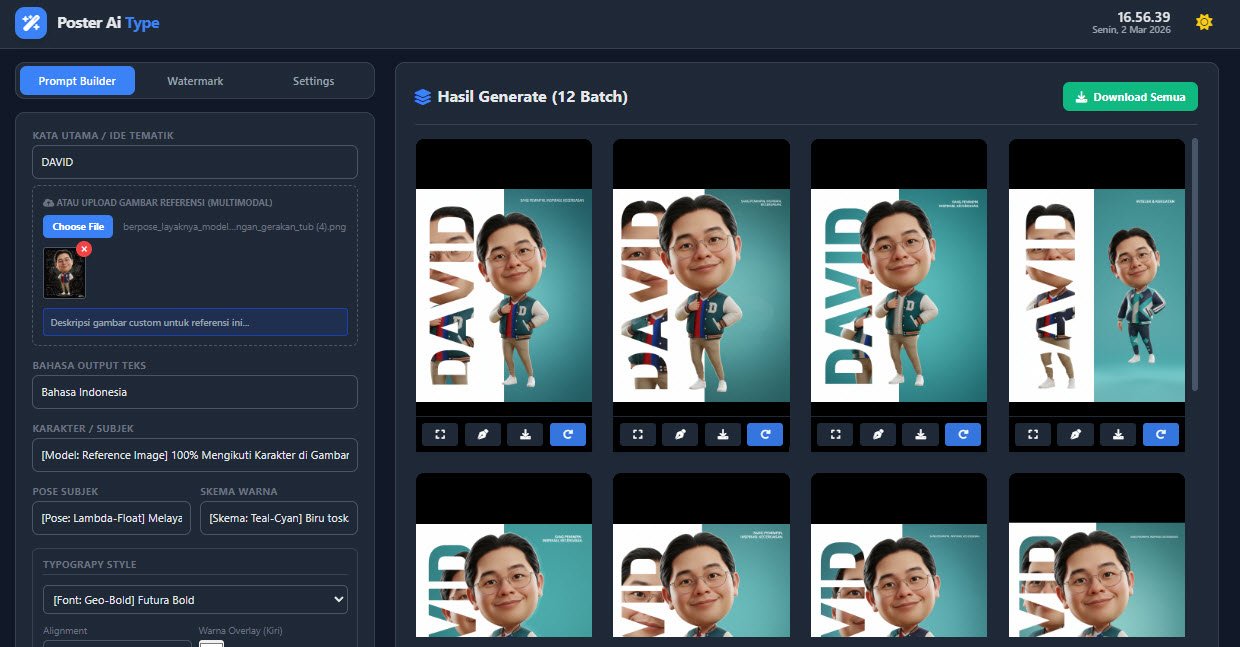Image resolution: width=1240 pixels, height=647 pixels.
Task: Regenerate the full-body DAVID poster
Action: click(x=1161, y=434)
